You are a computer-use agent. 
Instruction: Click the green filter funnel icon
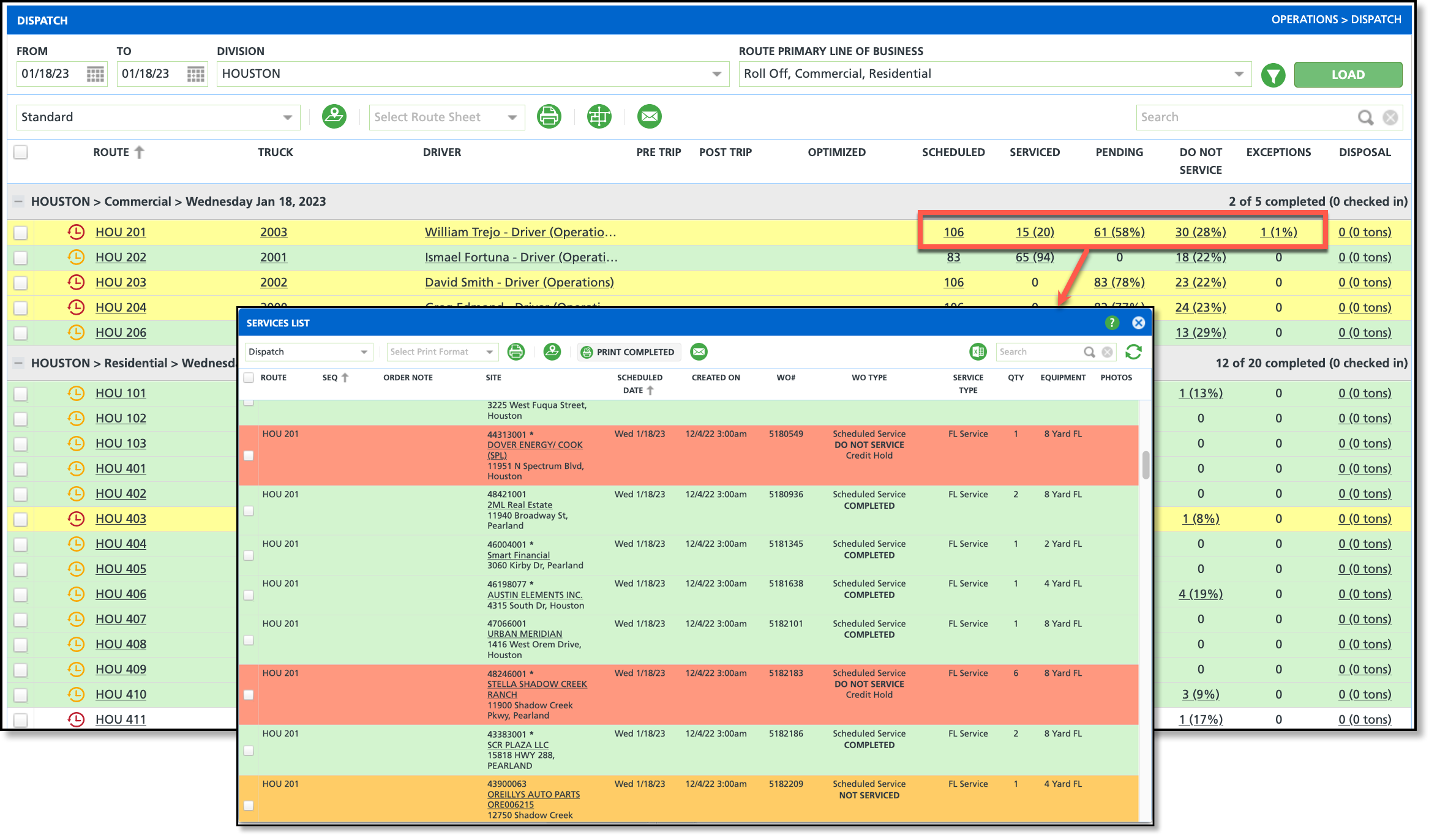pyautogui.click(x=1273, y=75)
